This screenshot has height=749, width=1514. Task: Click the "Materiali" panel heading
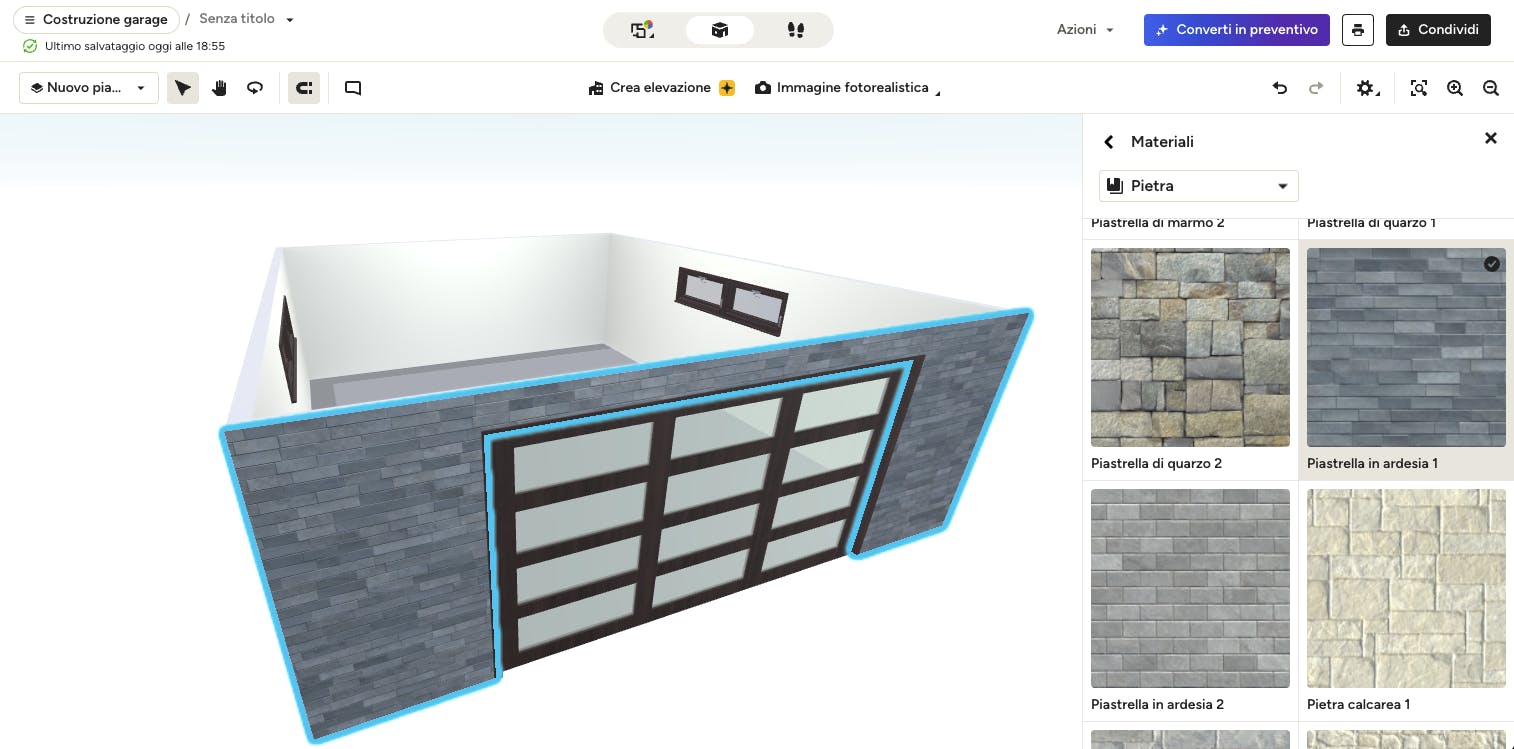(1162, 142)
